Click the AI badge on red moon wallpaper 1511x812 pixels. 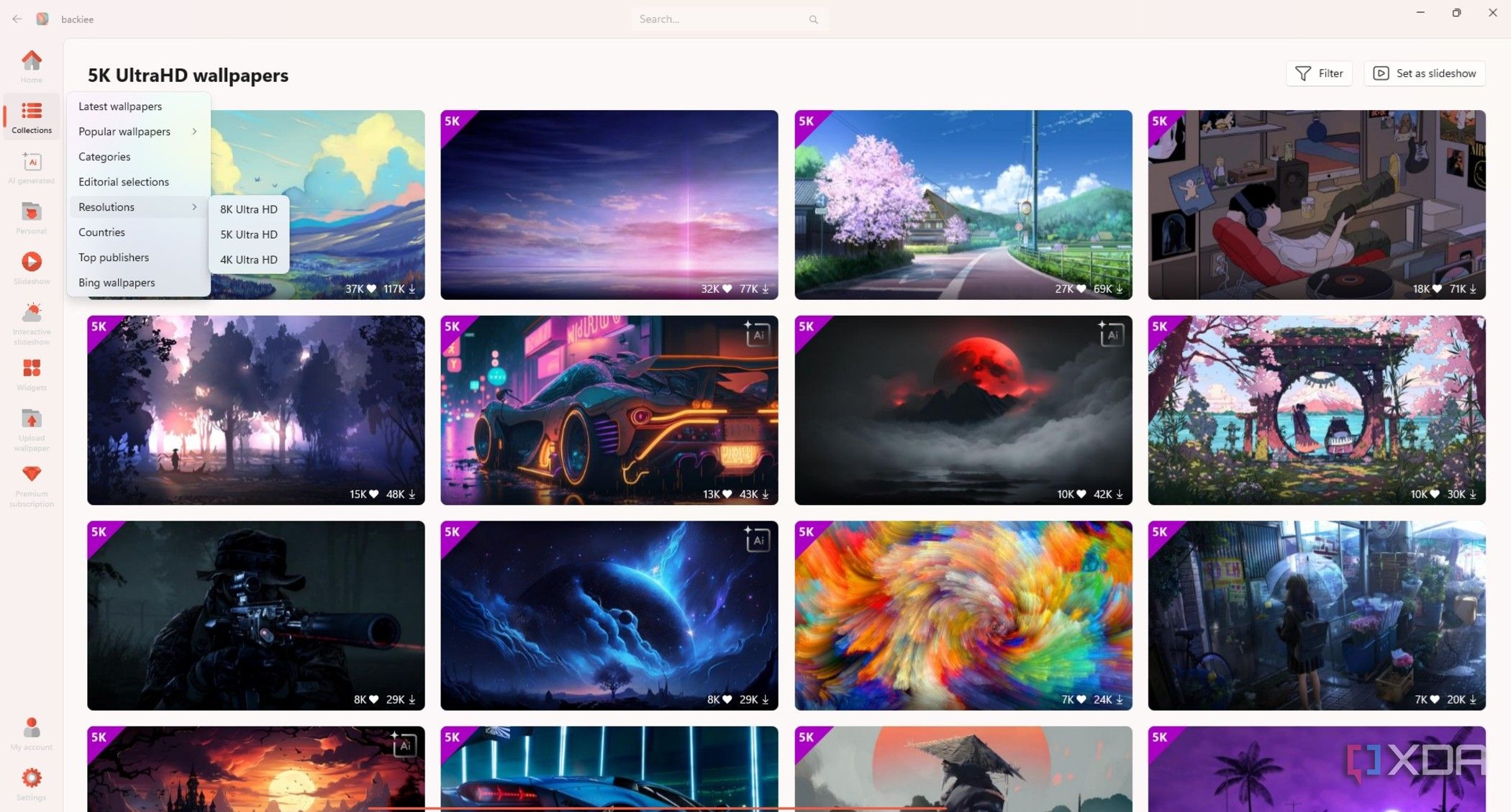(x=1111, y=334)
